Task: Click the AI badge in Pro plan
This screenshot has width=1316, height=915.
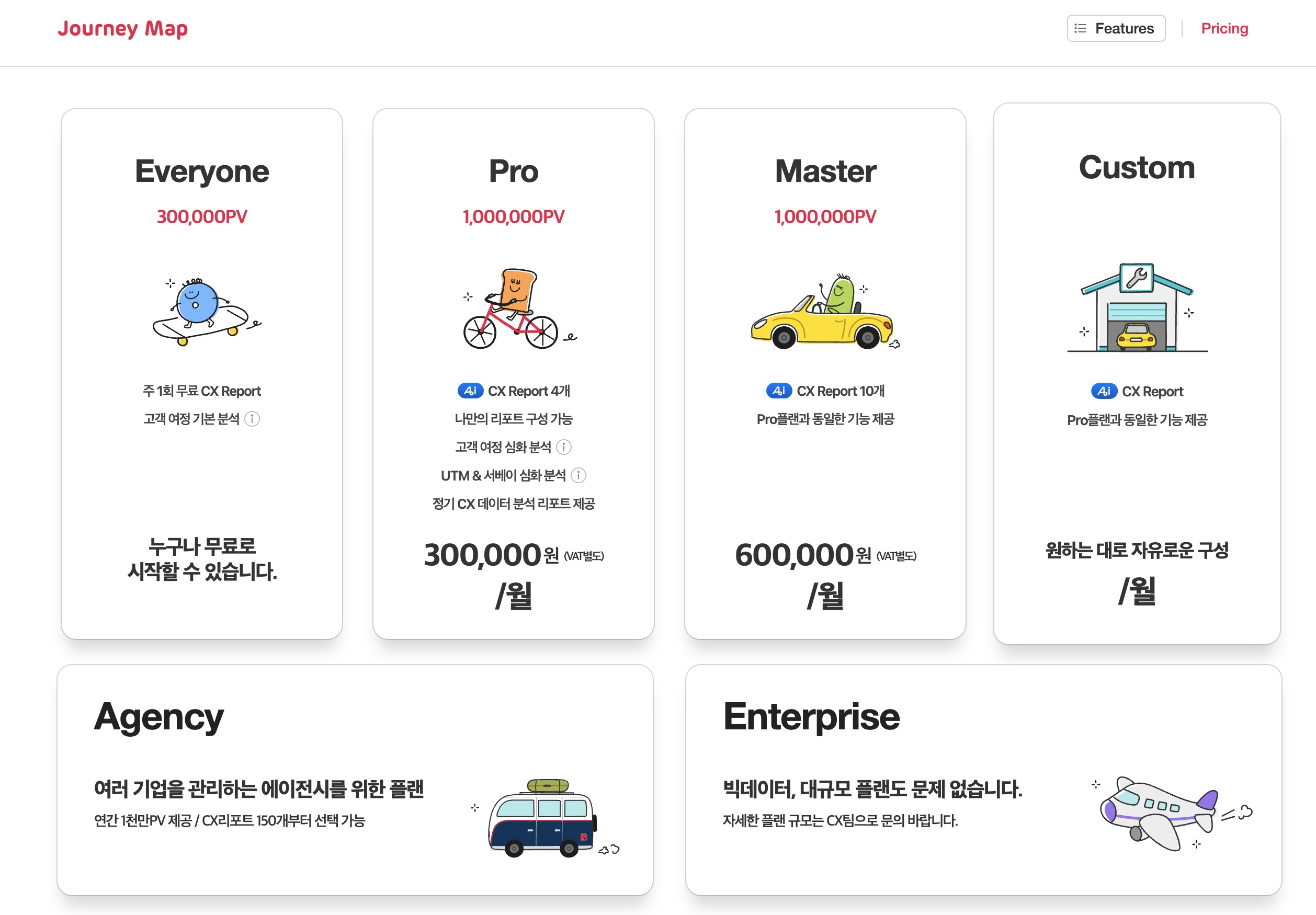Action: (x=470, y=391)
